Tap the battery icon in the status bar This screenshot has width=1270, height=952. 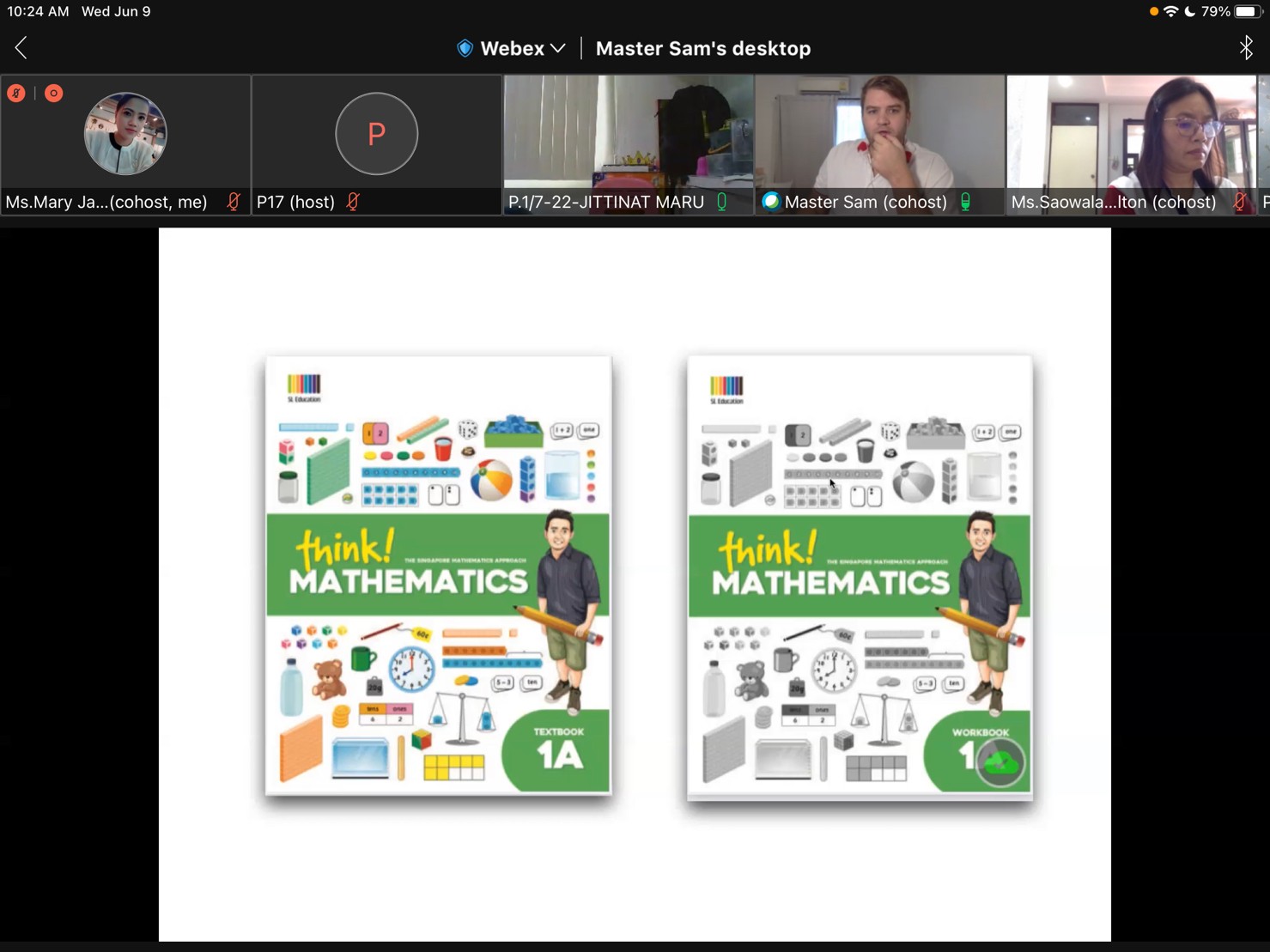click(x=1249, y=11)
